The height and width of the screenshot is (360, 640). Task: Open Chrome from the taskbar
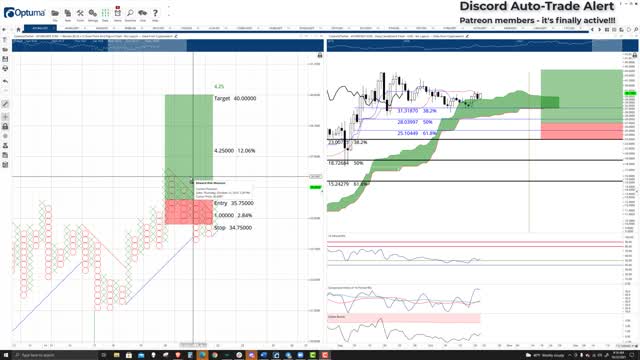pos(215,355)
